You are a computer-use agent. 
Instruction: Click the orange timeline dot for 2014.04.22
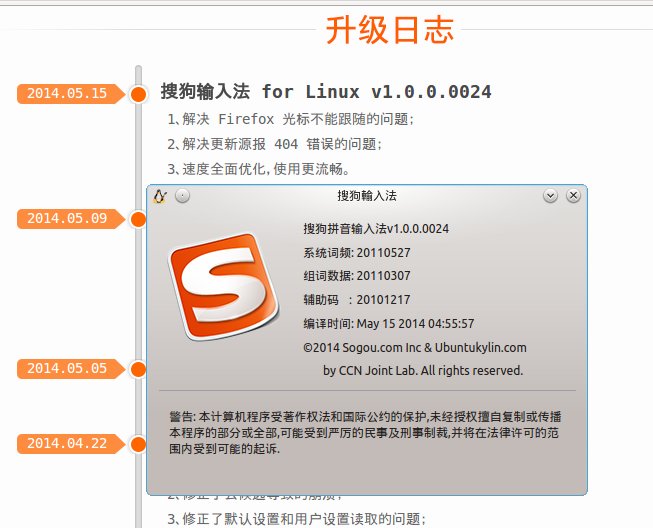pos(138,444)
